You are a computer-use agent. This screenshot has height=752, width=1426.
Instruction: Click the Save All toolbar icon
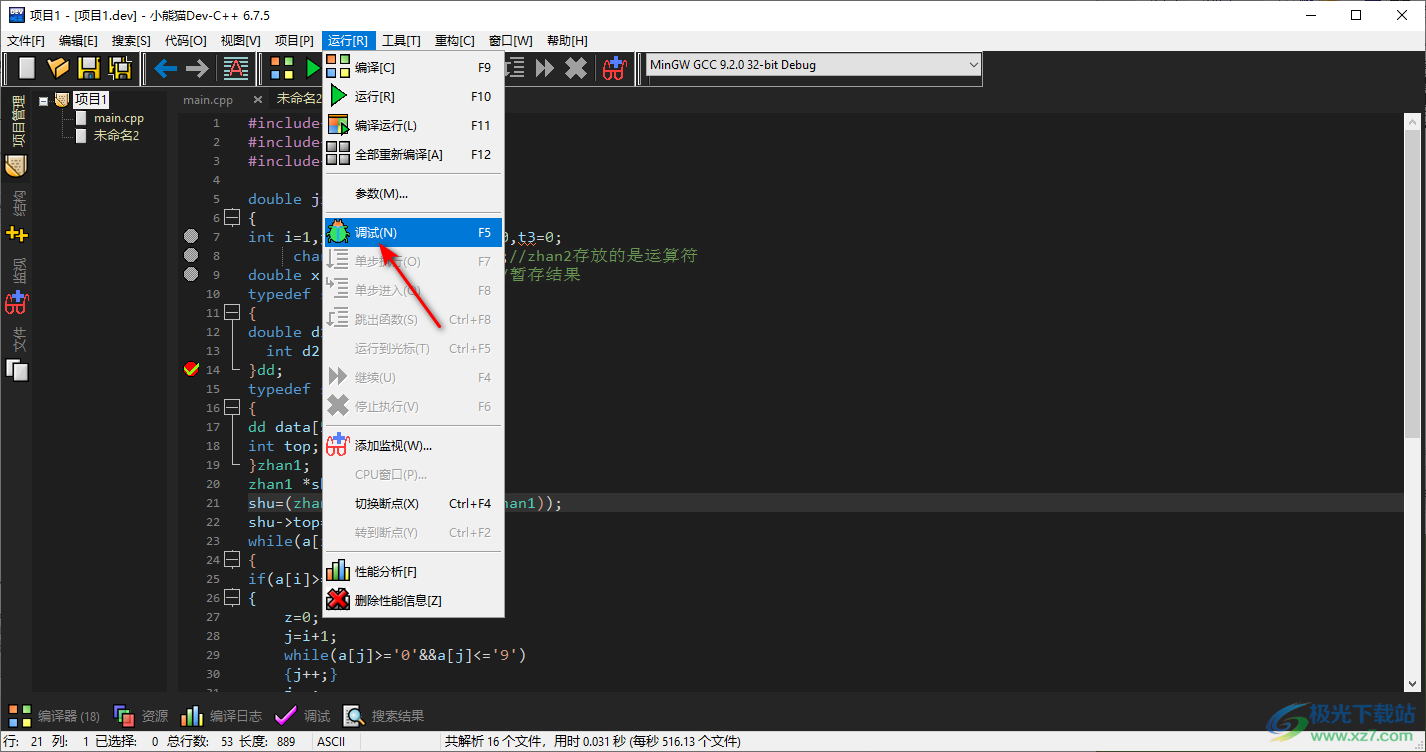click(120, 68)
